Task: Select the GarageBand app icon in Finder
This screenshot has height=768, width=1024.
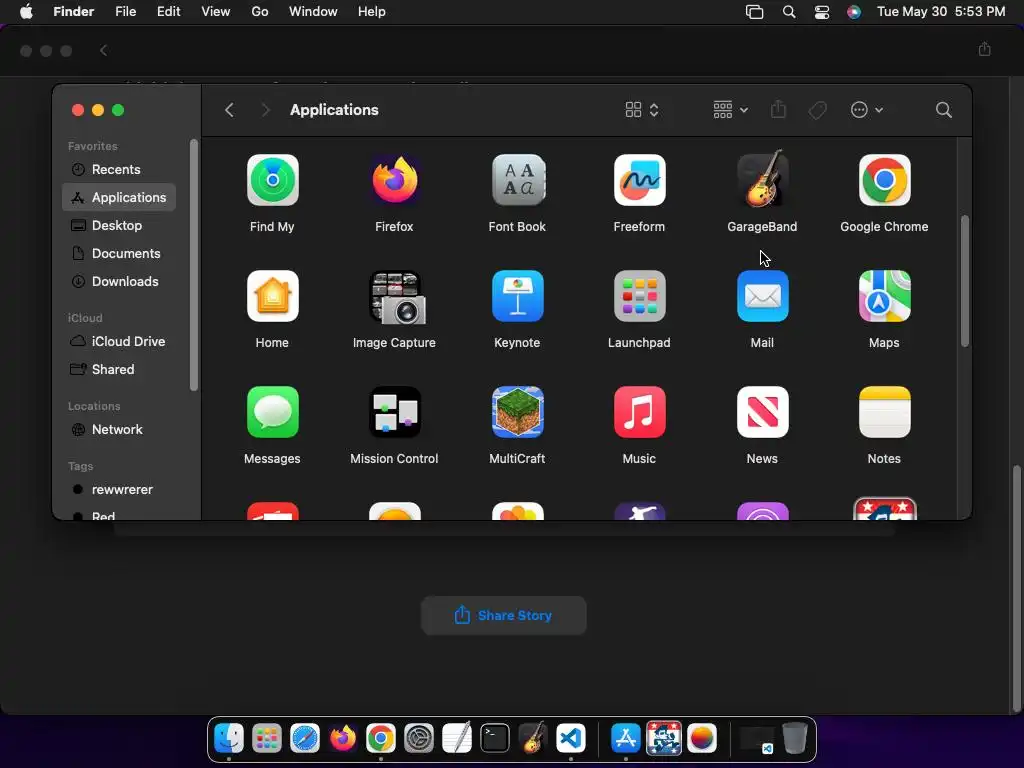Action: coord(762,180)
